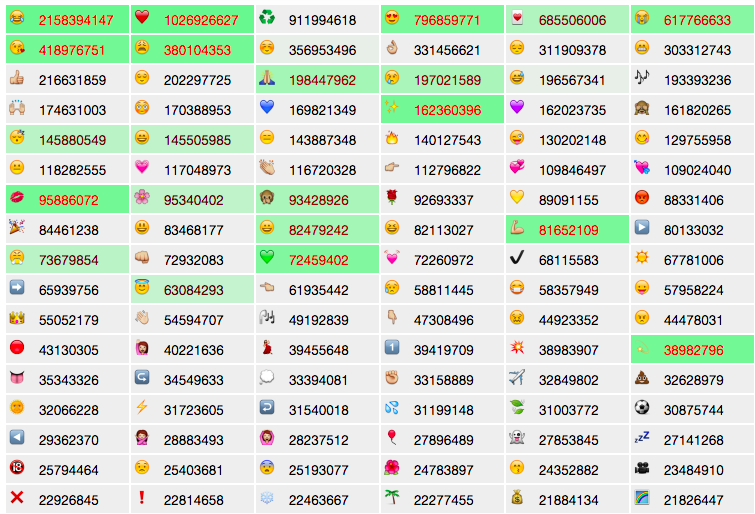
Task: Click the airplane emoji beside 32849802
Action: (517, 378)
